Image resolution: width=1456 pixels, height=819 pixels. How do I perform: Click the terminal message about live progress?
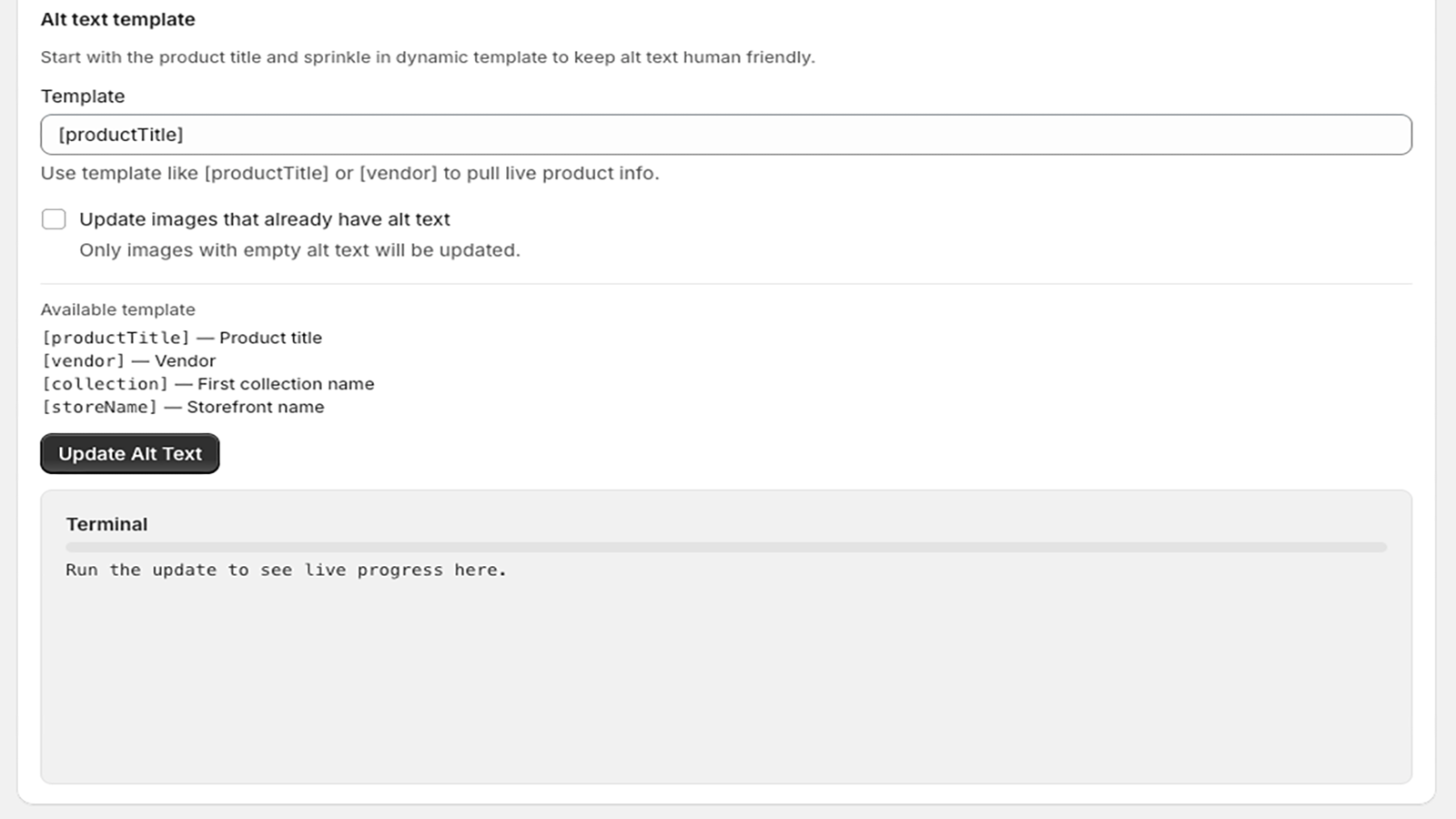click(285, 569)
